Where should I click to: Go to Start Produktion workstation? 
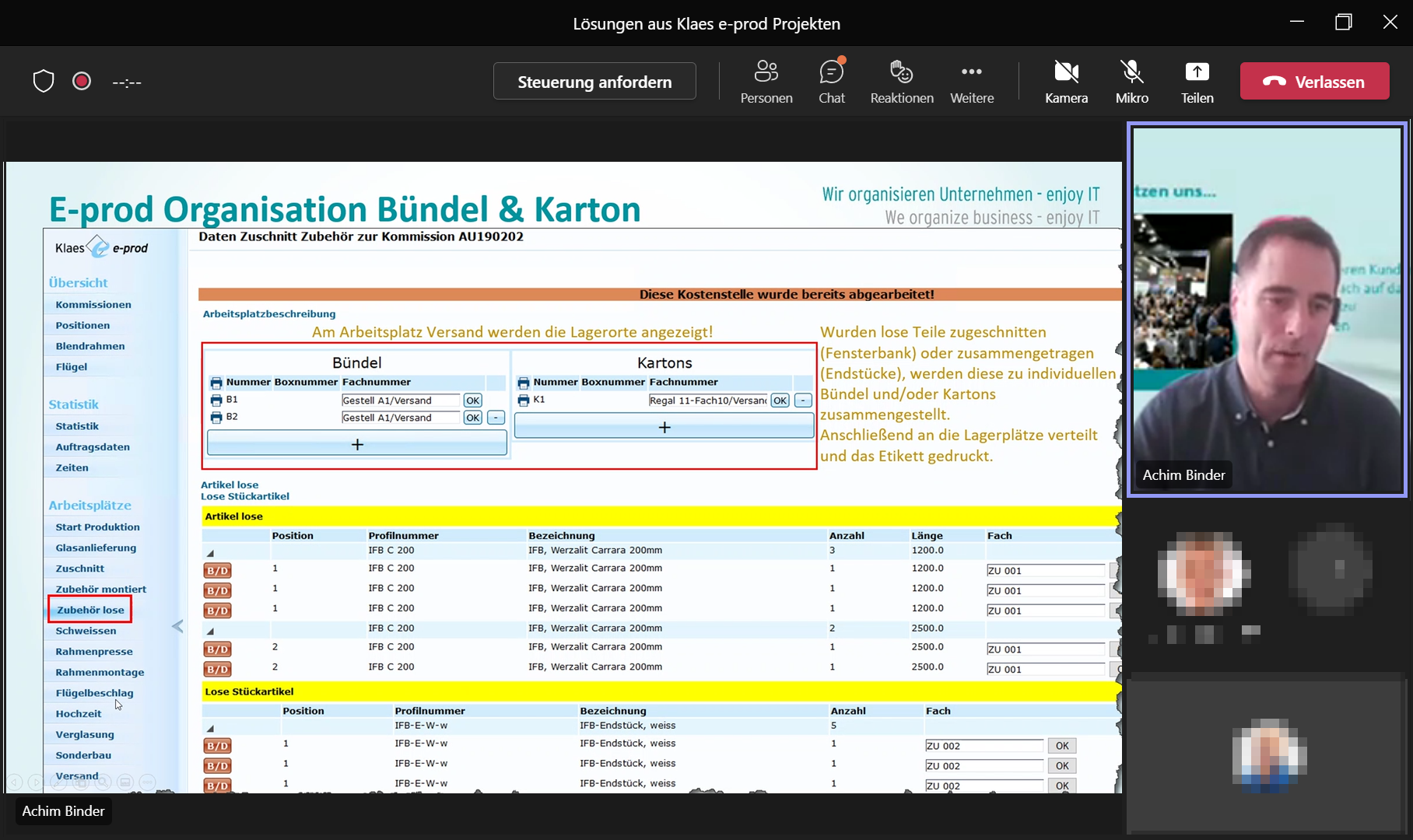point(98,527)
